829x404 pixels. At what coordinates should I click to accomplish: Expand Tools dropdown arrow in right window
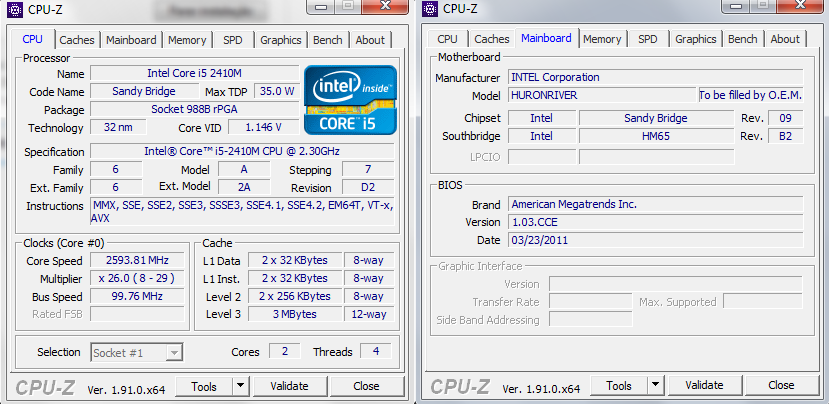pyautogui.click(x=656, y=385)
